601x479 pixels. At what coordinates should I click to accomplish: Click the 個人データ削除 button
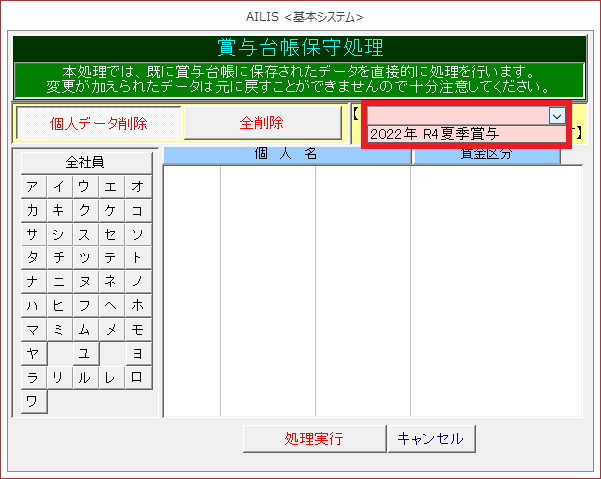click(99, 124)
